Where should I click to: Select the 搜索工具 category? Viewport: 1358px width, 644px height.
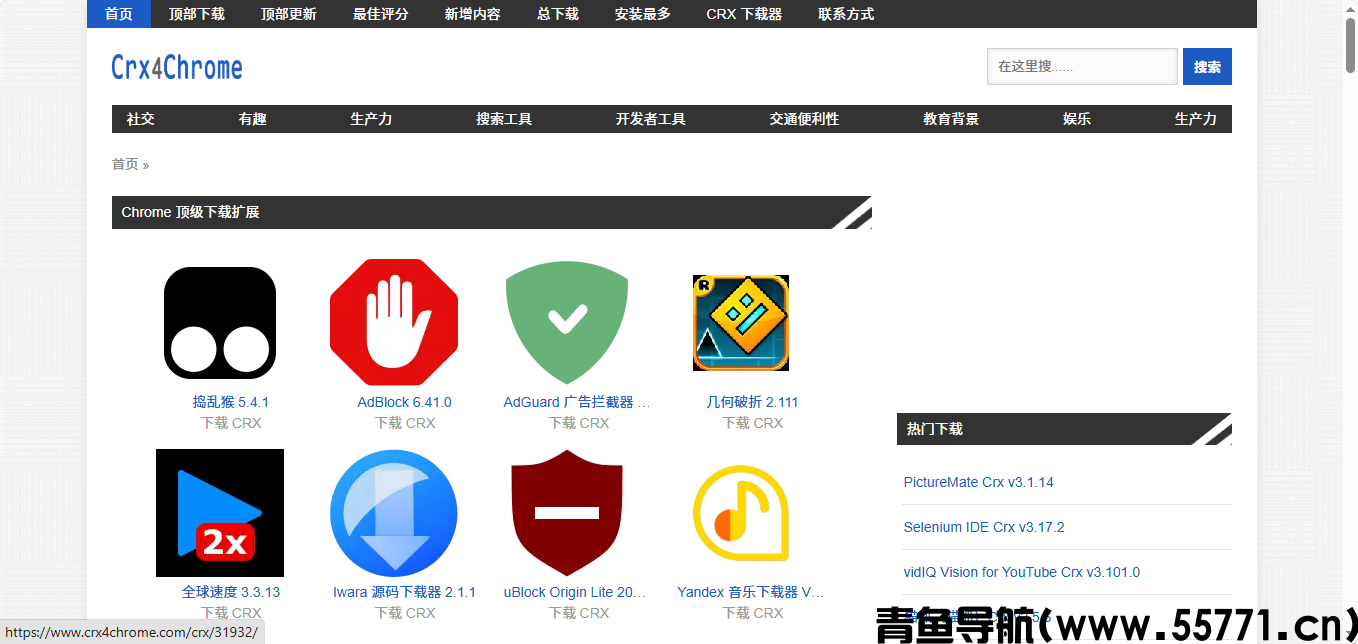504,119
